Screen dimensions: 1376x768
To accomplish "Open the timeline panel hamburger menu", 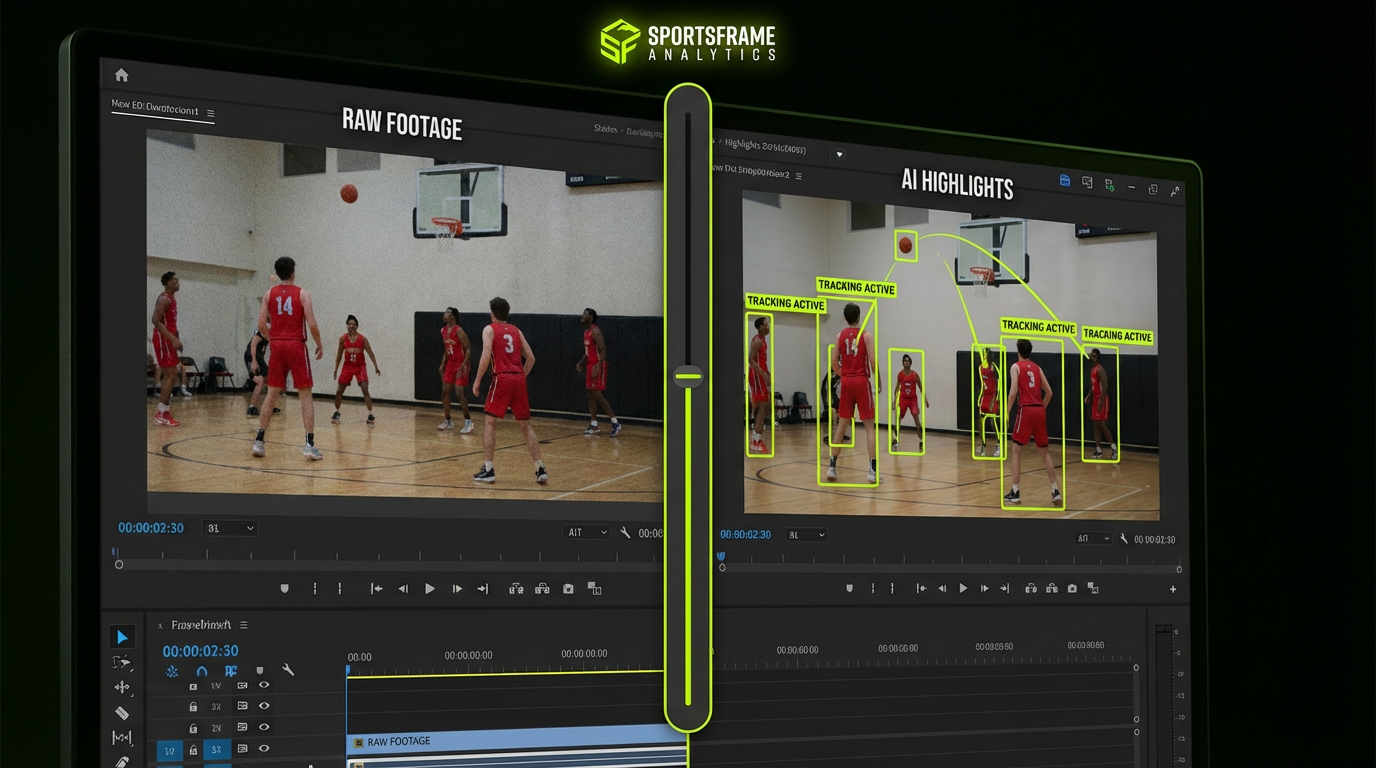I will [x=243, y=625].
